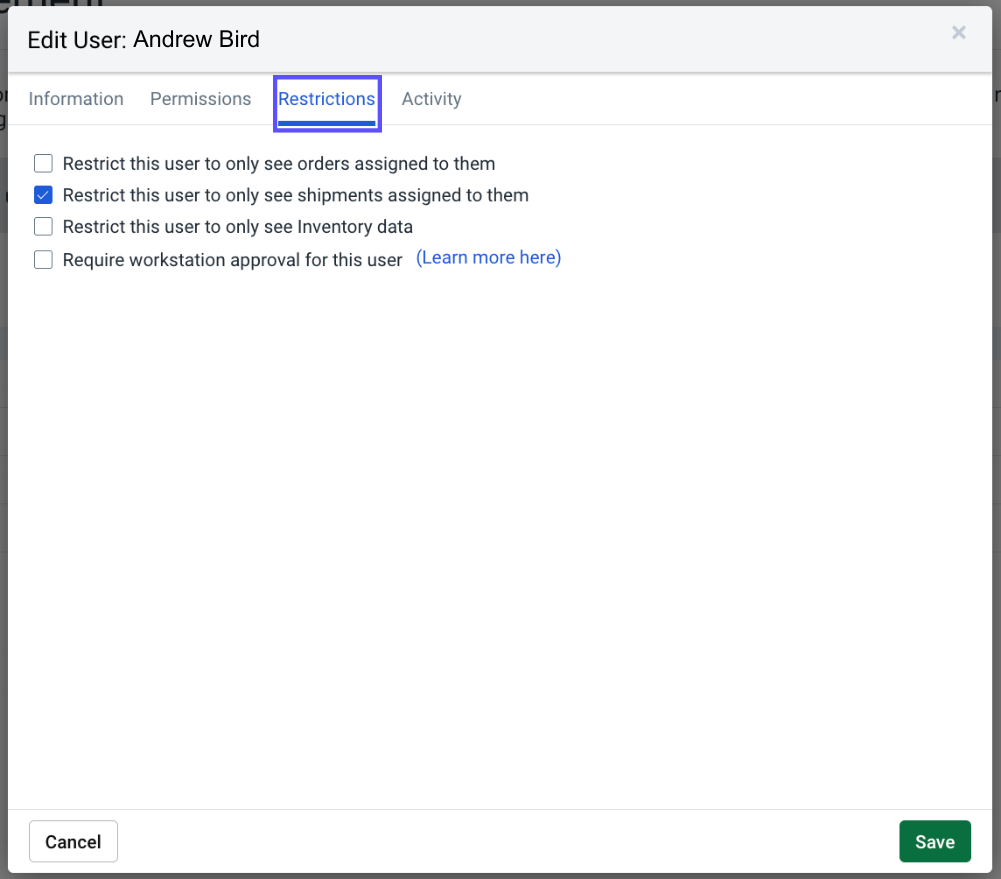Open the Permissions tab

click(x=200, y=98)
